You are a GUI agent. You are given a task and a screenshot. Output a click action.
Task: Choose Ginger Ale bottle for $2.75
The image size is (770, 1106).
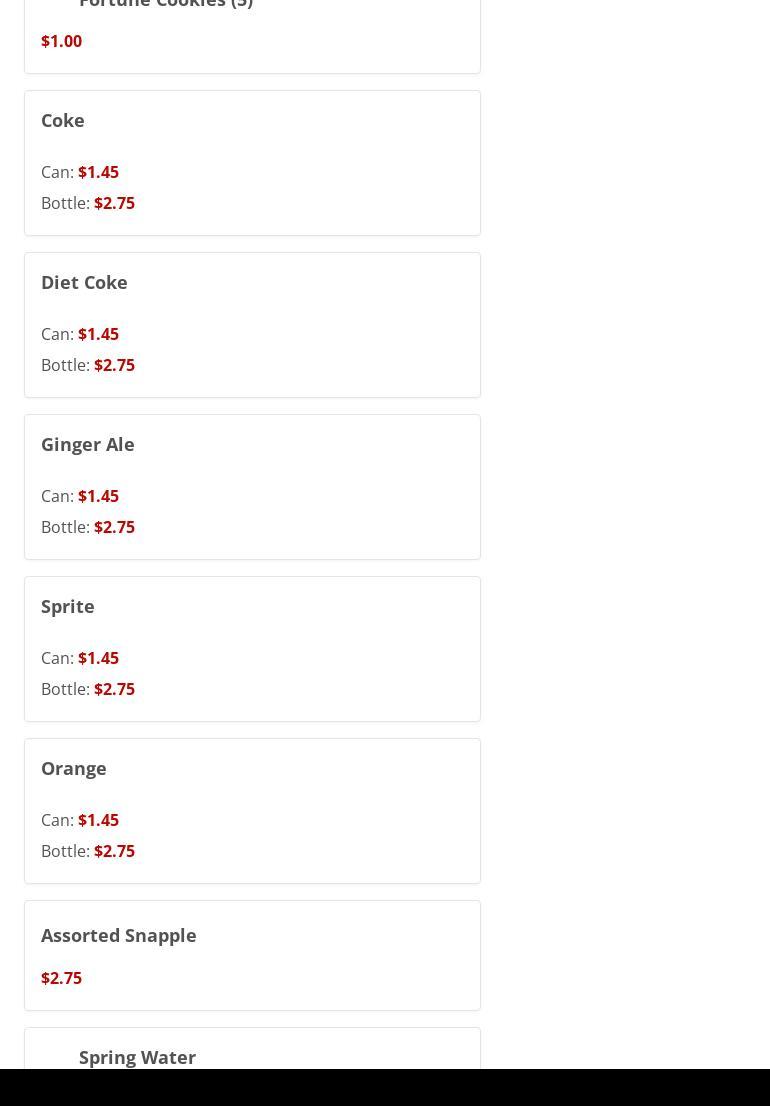click(114, 527)
